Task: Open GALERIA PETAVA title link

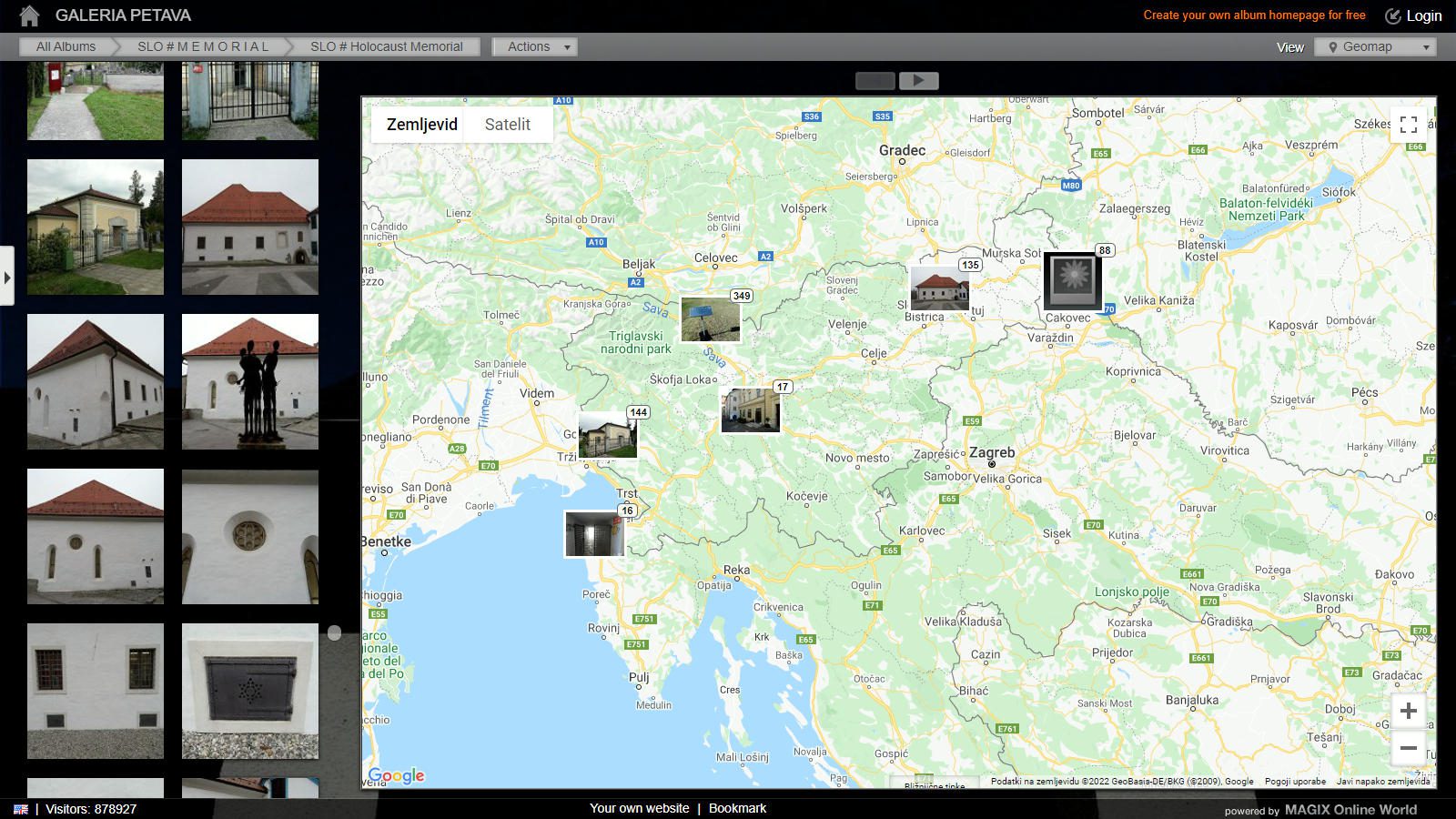Action: 123,15
